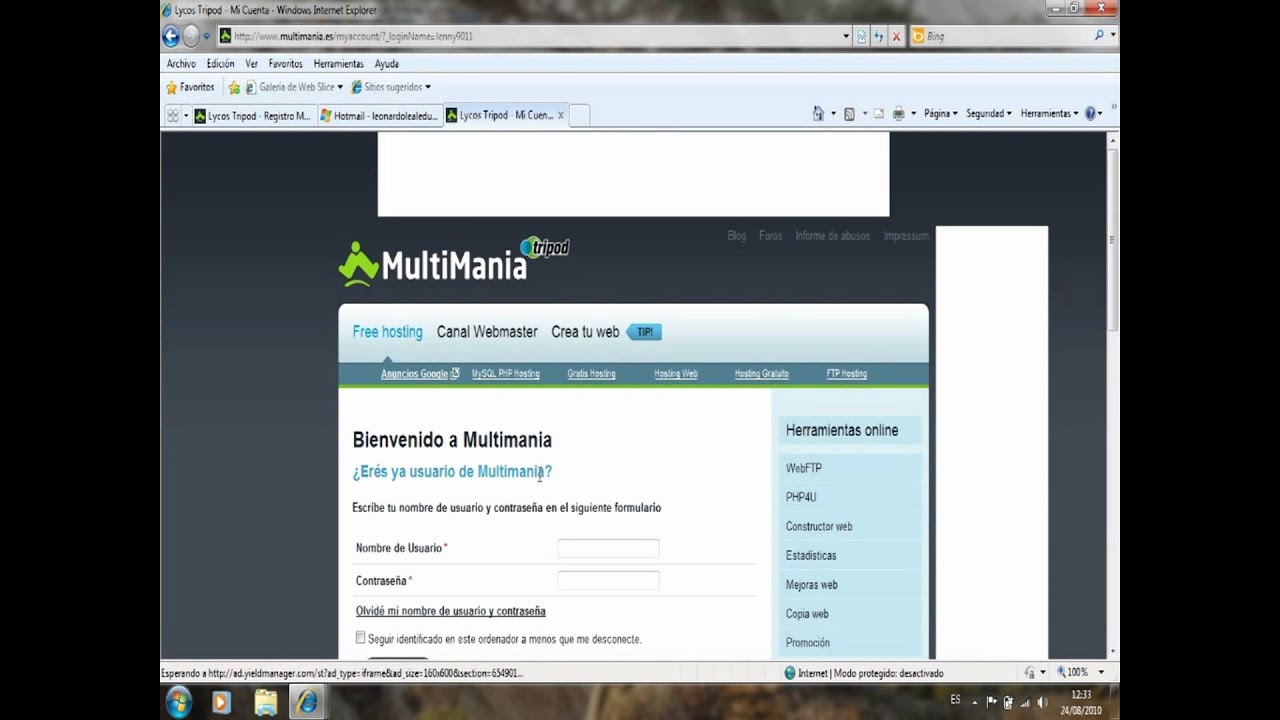Click the compatibility view icon in address bar

tap(862, 36)
